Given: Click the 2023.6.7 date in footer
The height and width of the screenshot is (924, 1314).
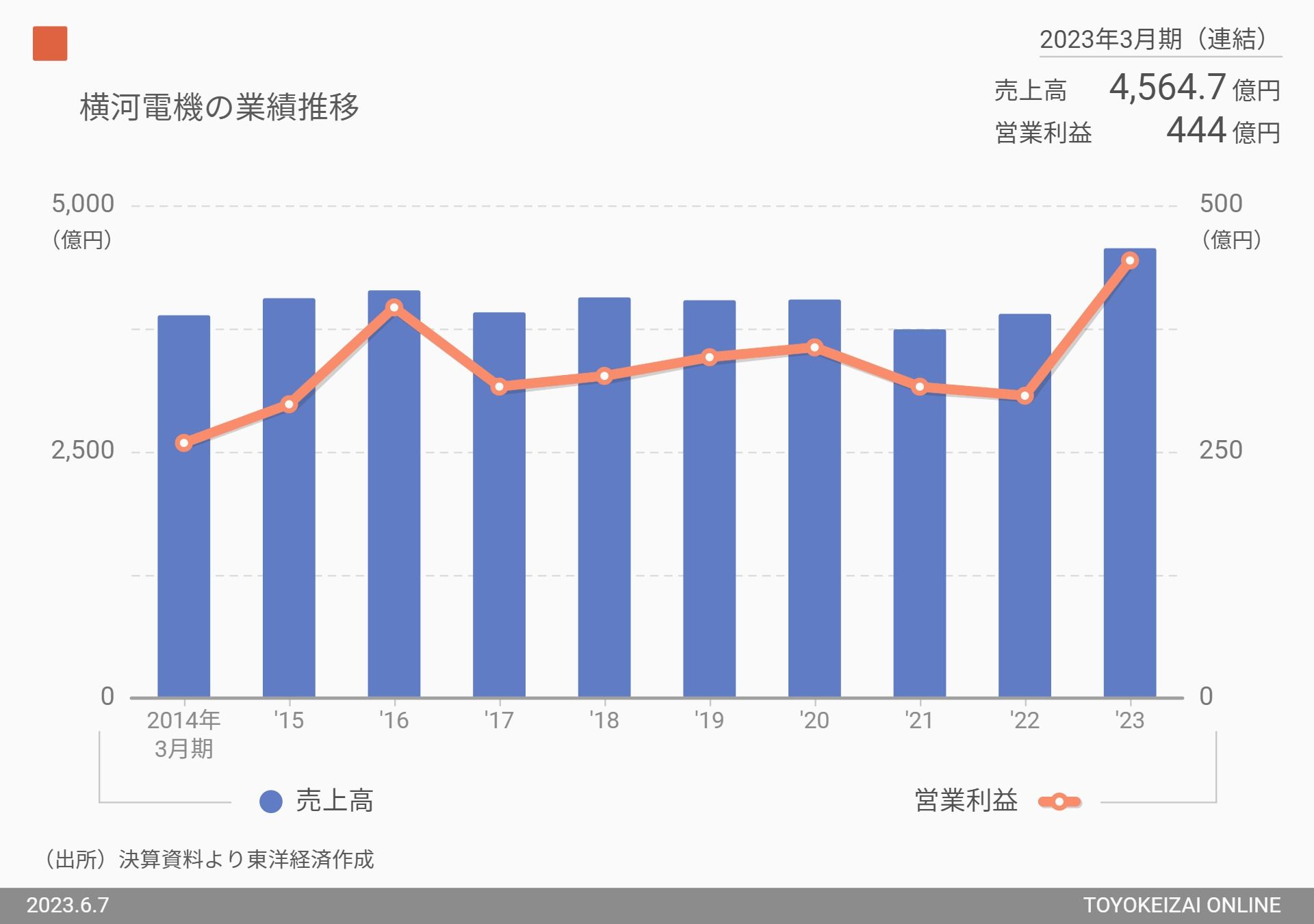Looking at the screenshot, I should [68, 906].
